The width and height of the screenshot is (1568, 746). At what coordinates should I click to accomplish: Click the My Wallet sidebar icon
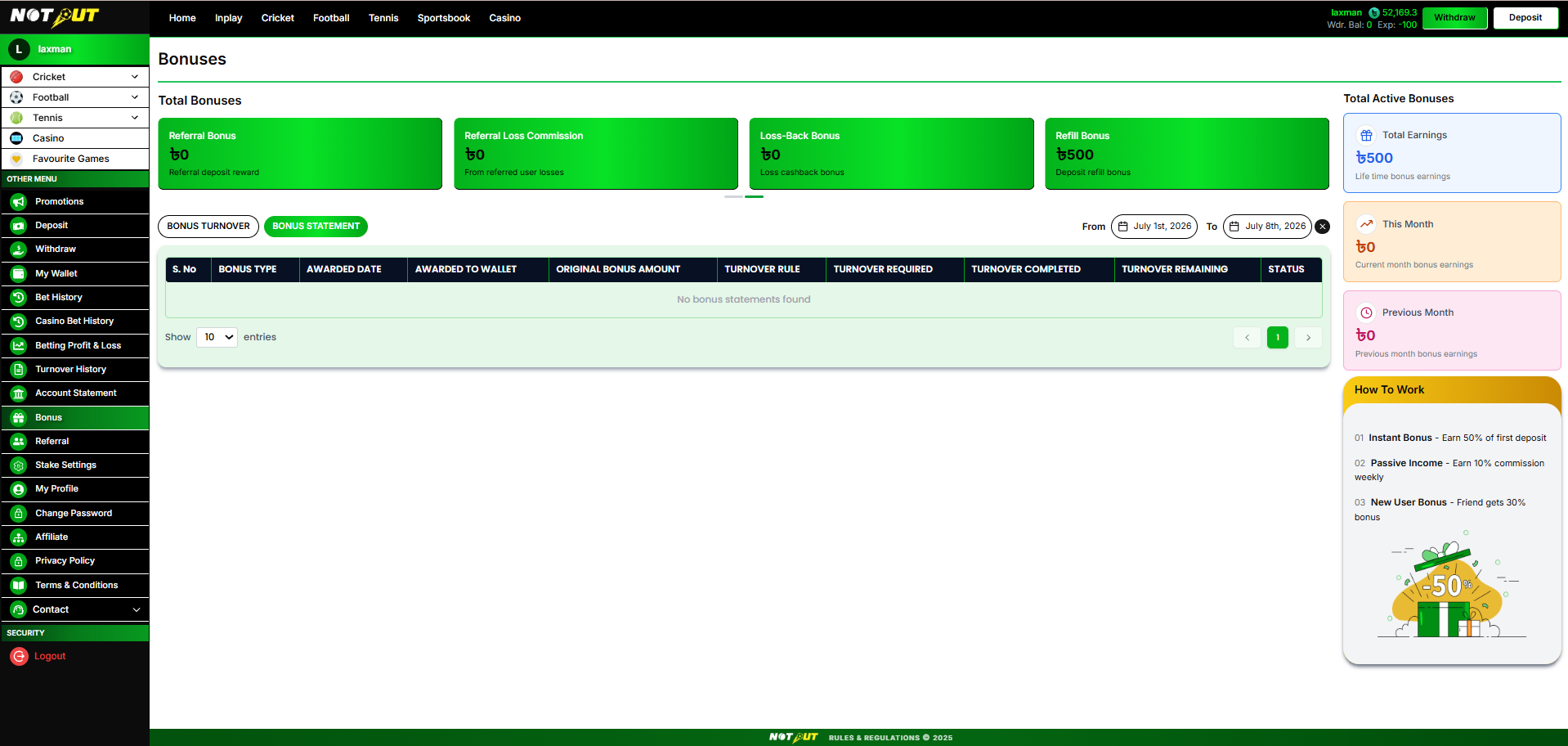[x=18, y=274]
